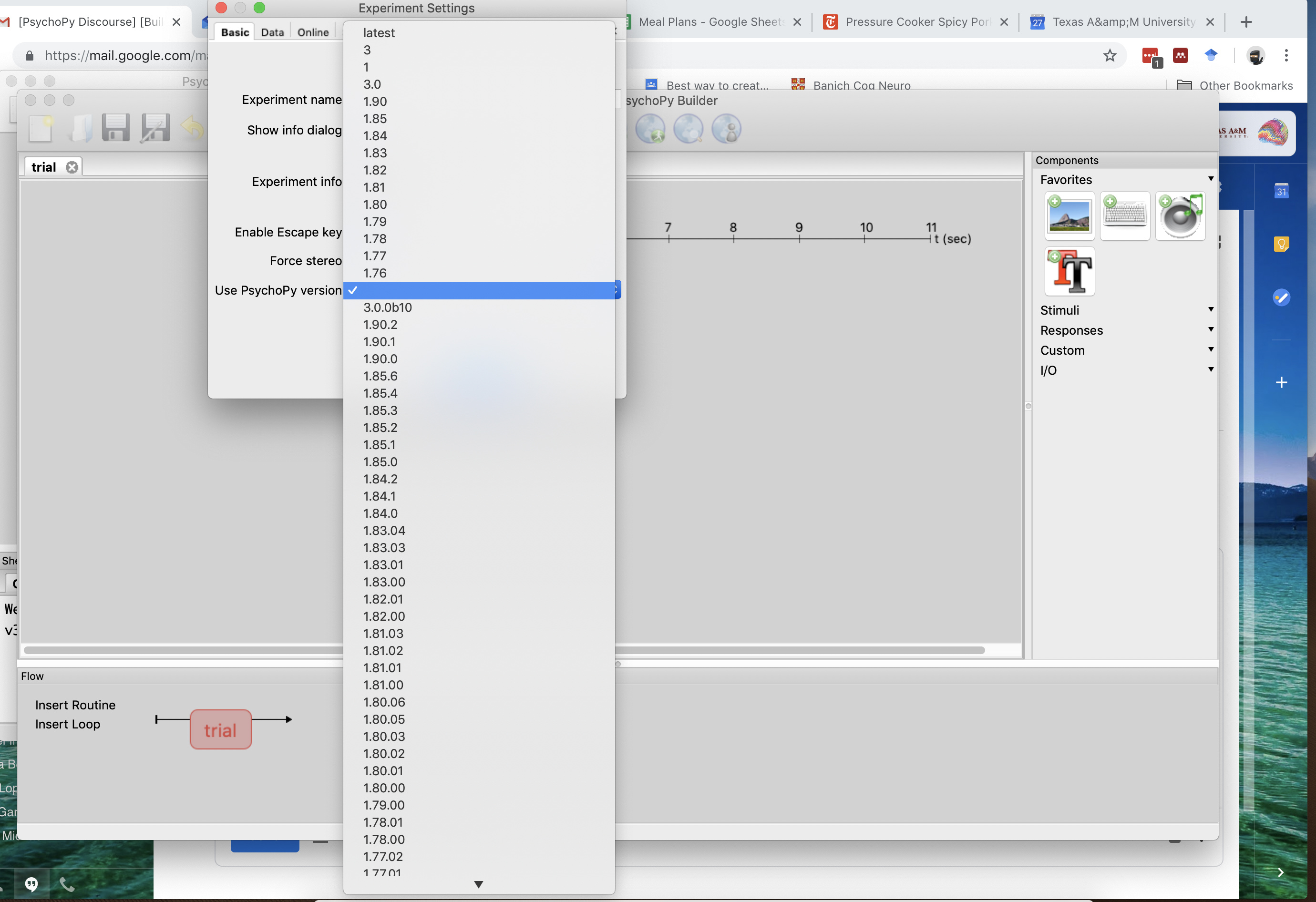Click the Mendeley extension icon

[x=1180, y=55]
